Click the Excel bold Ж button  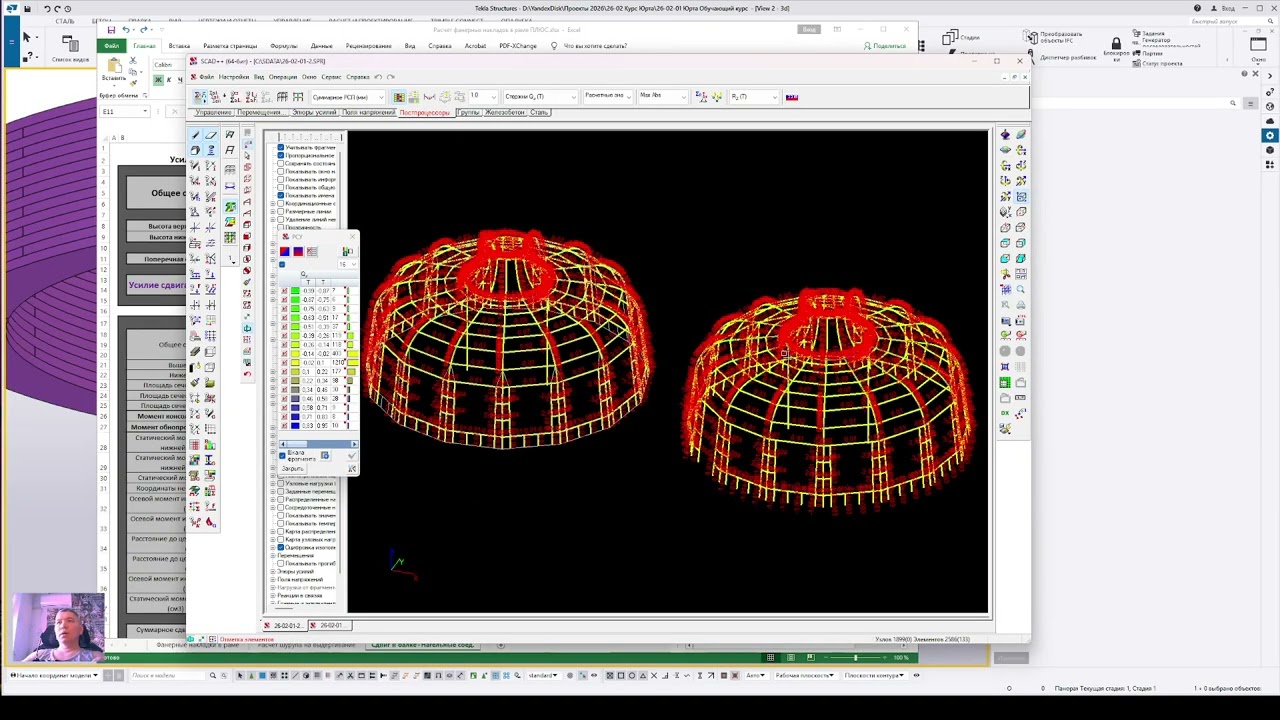(x=158, y=80)
